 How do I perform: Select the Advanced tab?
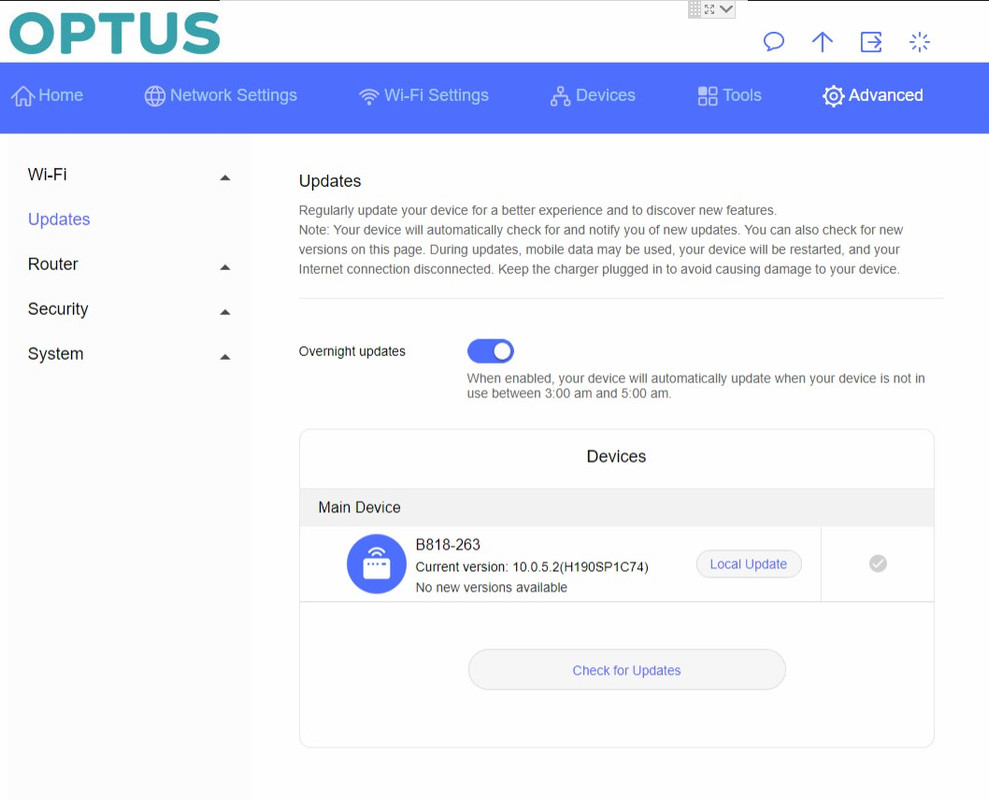[873, 95]
